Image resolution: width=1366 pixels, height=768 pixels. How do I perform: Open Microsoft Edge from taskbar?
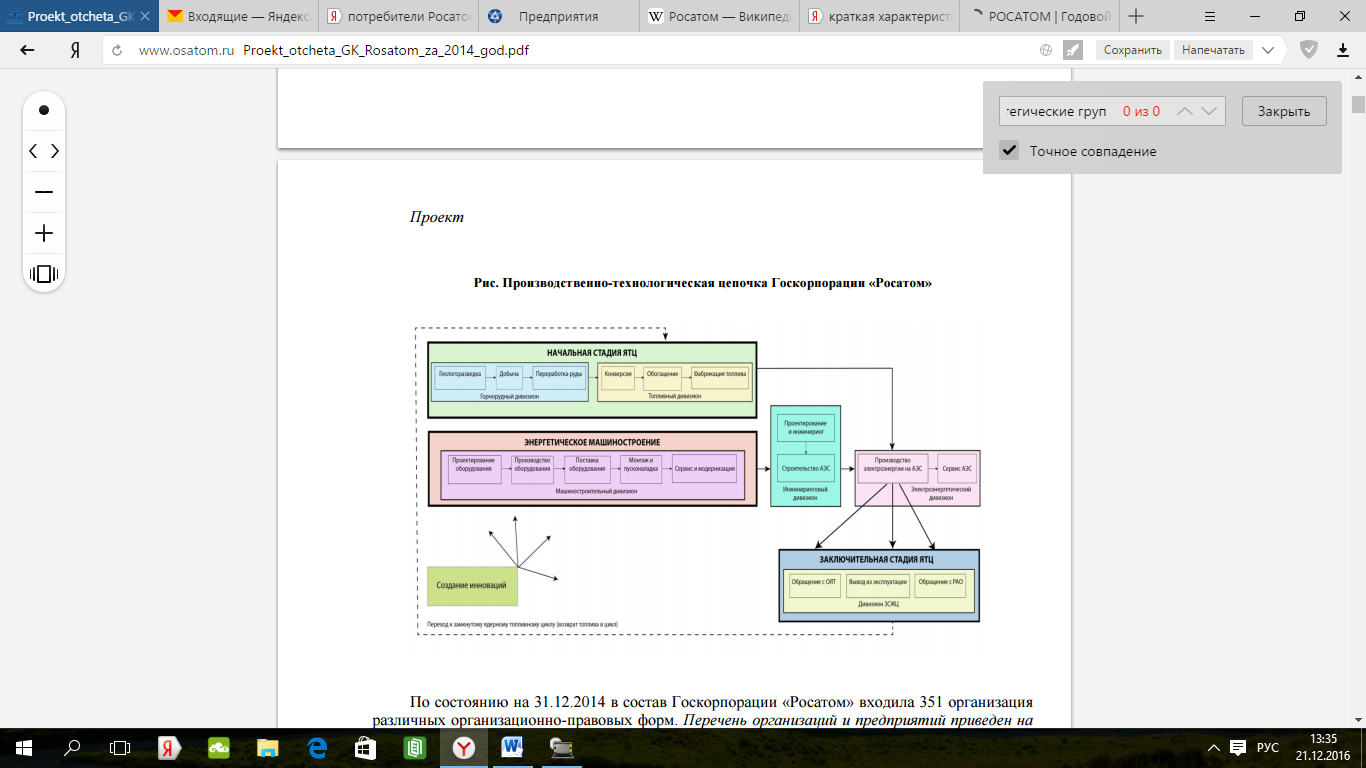(x=317, y=747)
